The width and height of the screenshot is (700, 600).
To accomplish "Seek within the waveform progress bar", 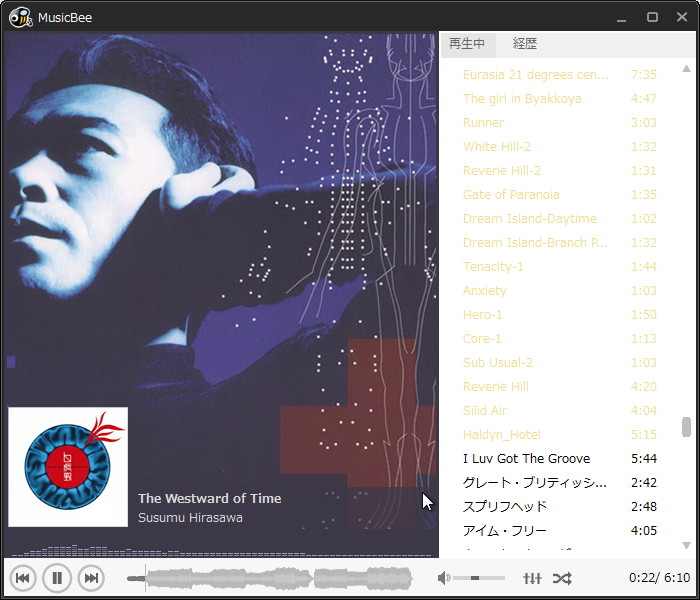I will click(270, 578).
